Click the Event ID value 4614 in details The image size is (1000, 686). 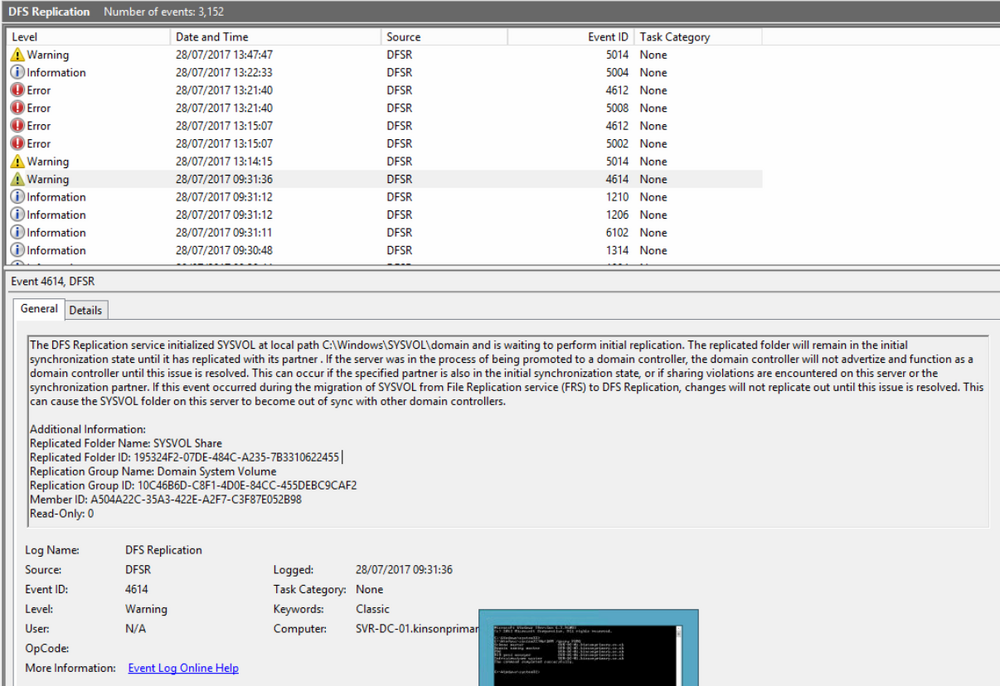tap(136, 589)
